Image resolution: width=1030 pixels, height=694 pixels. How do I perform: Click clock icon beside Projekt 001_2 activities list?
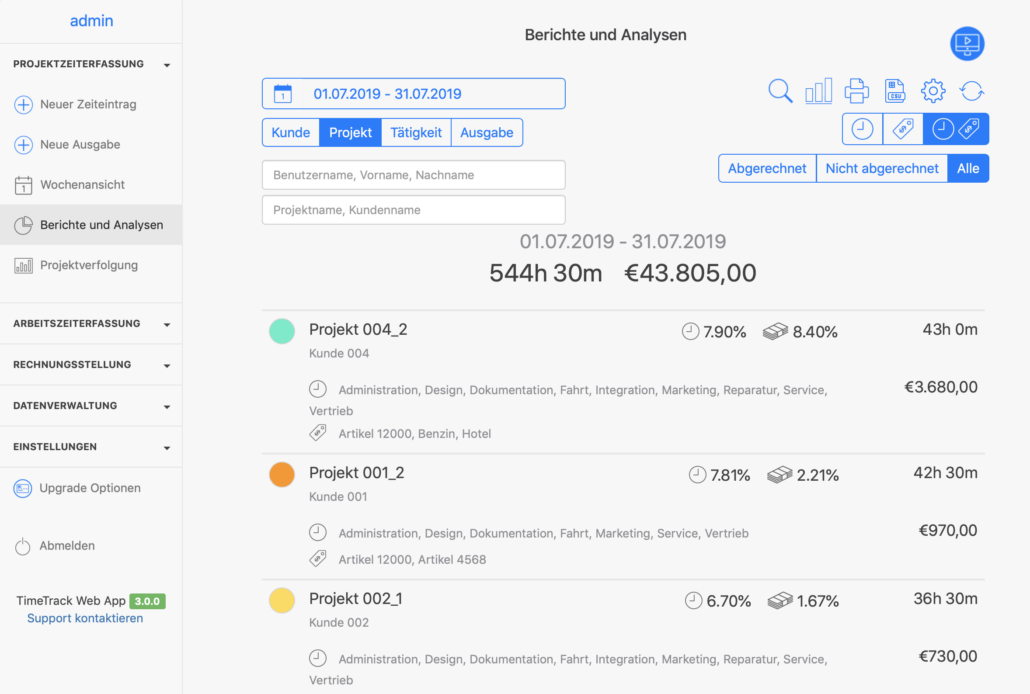pyautogui.click(x=318, y=532)
